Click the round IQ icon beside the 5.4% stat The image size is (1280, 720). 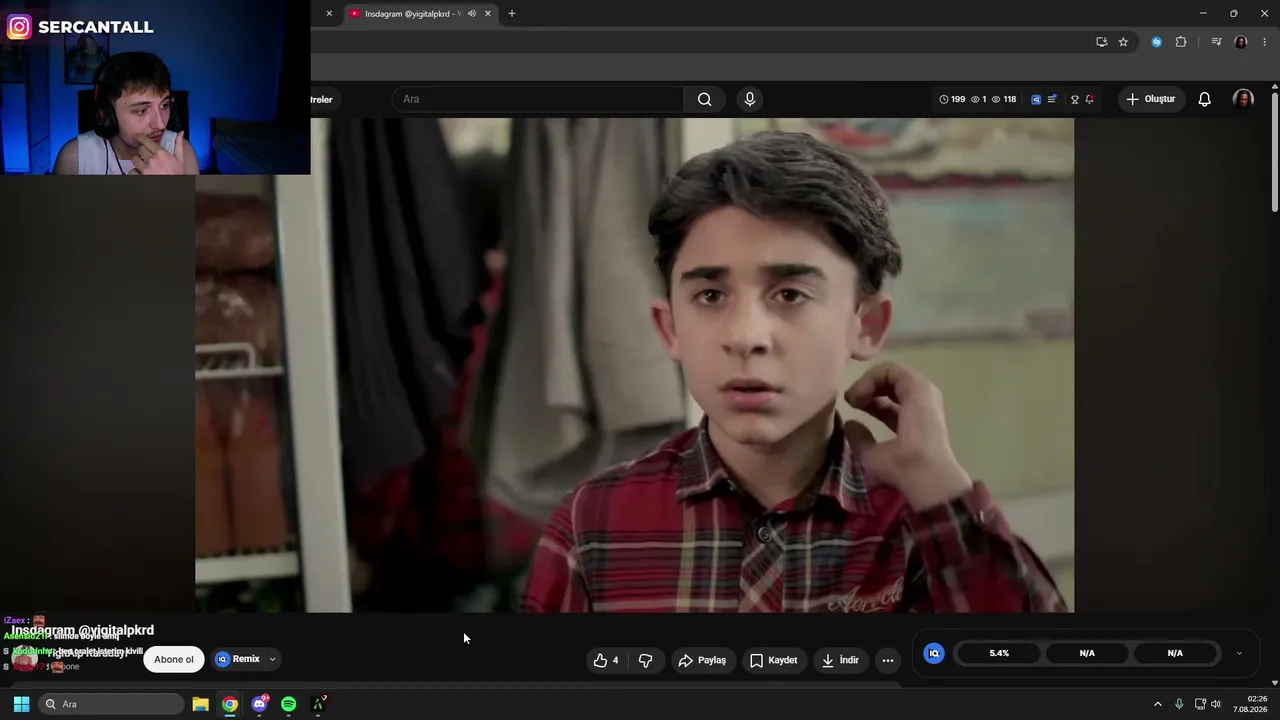coord(934,653)
